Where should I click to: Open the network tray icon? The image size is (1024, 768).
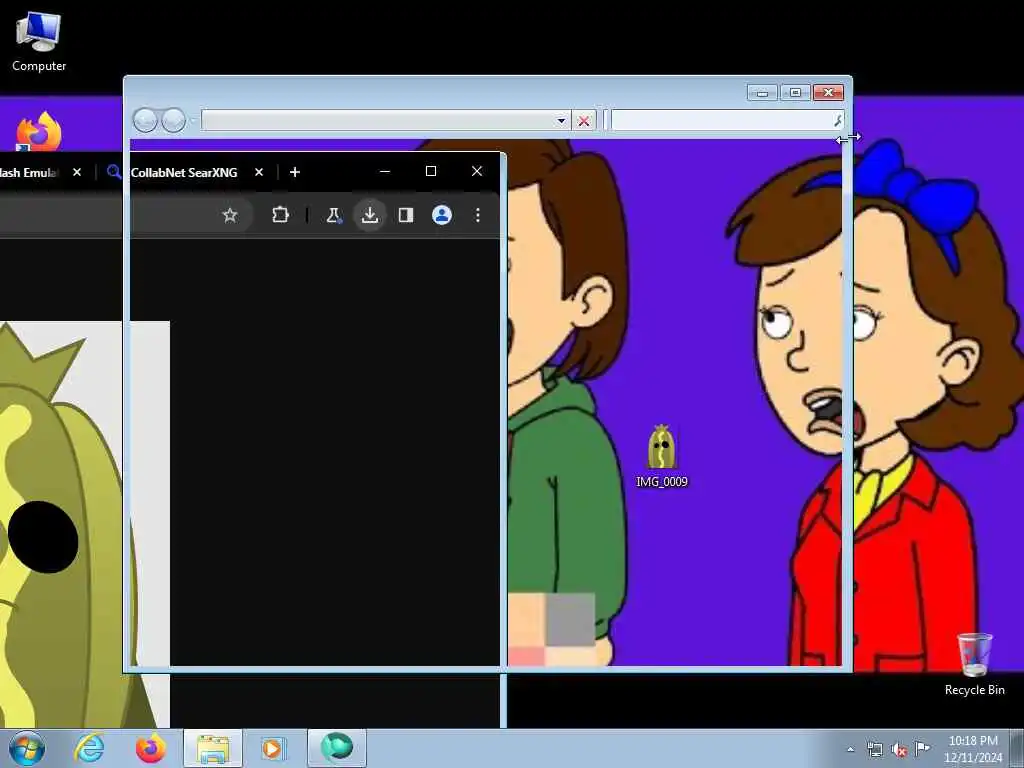coord(874,749)
